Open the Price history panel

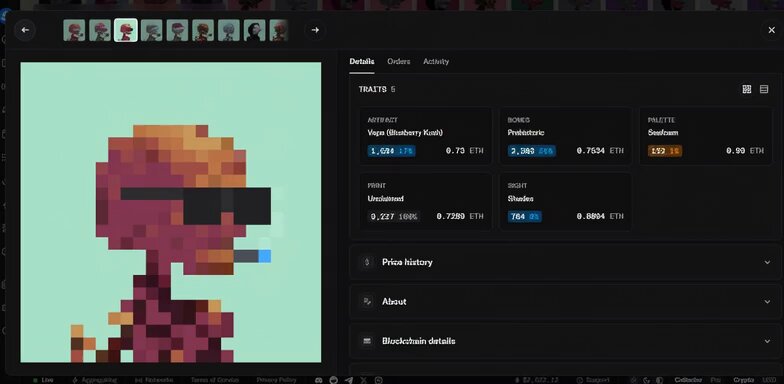(566, 262)
